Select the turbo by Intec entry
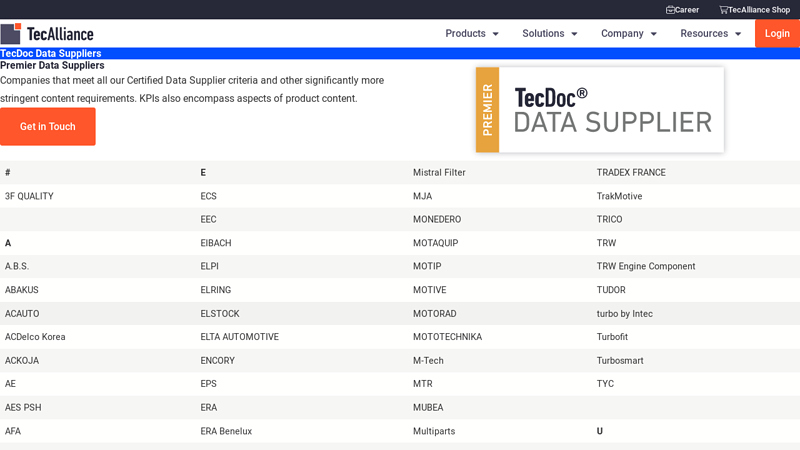800x450 pixels. point(624,314)
